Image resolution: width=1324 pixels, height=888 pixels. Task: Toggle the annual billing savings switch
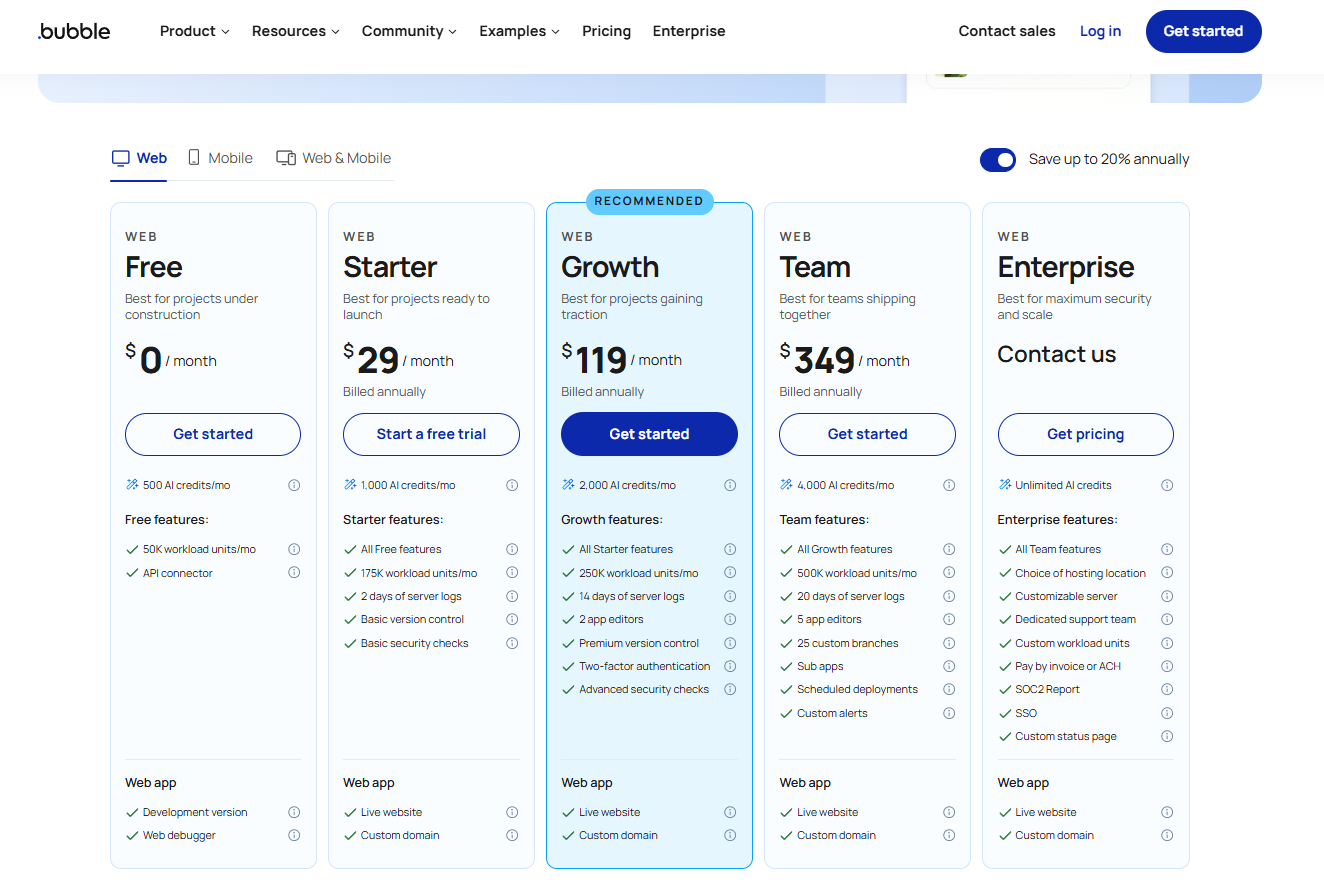(x=998, y=159)
